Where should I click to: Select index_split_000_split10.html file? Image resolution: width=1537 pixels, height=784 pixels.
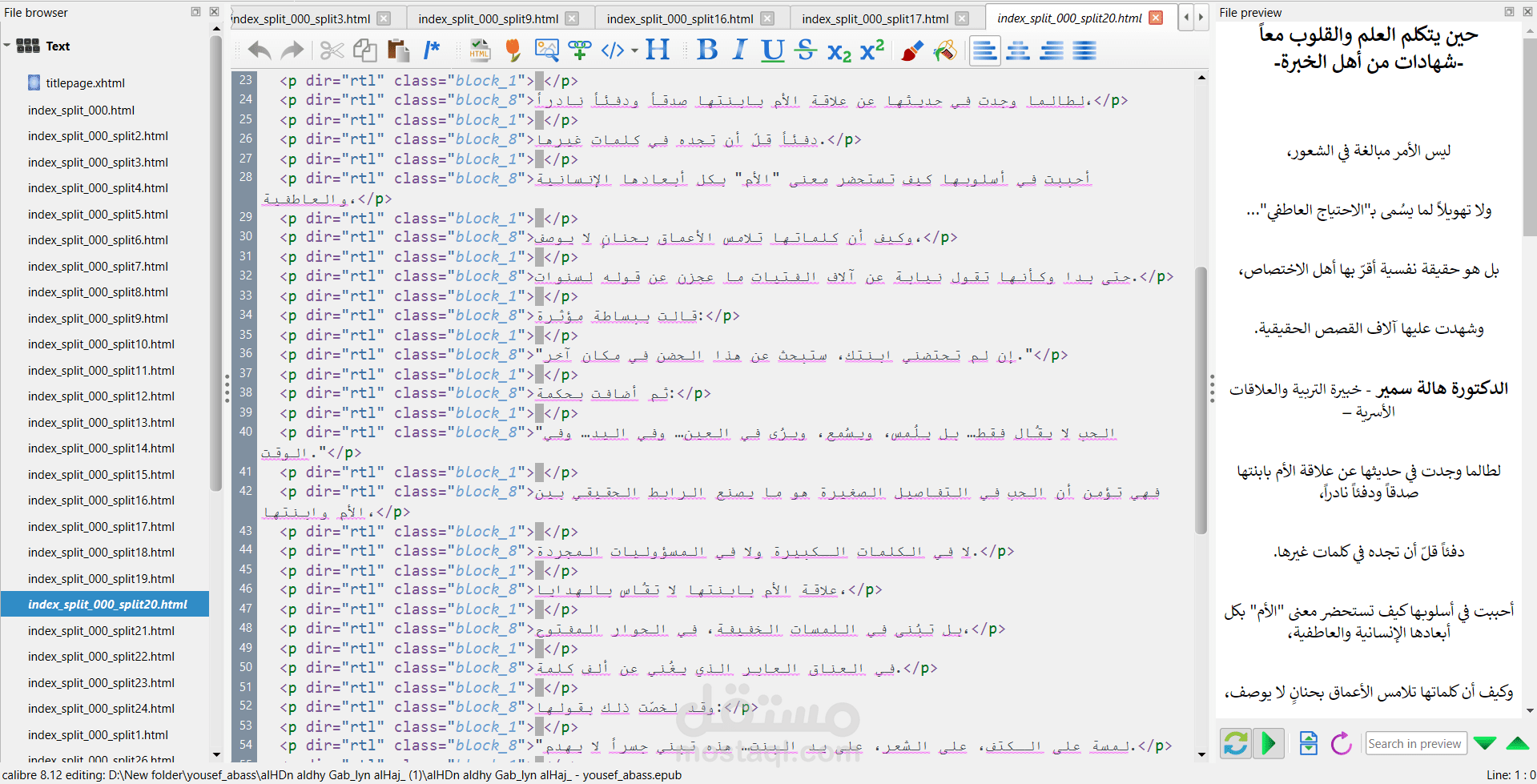[101, 344]
